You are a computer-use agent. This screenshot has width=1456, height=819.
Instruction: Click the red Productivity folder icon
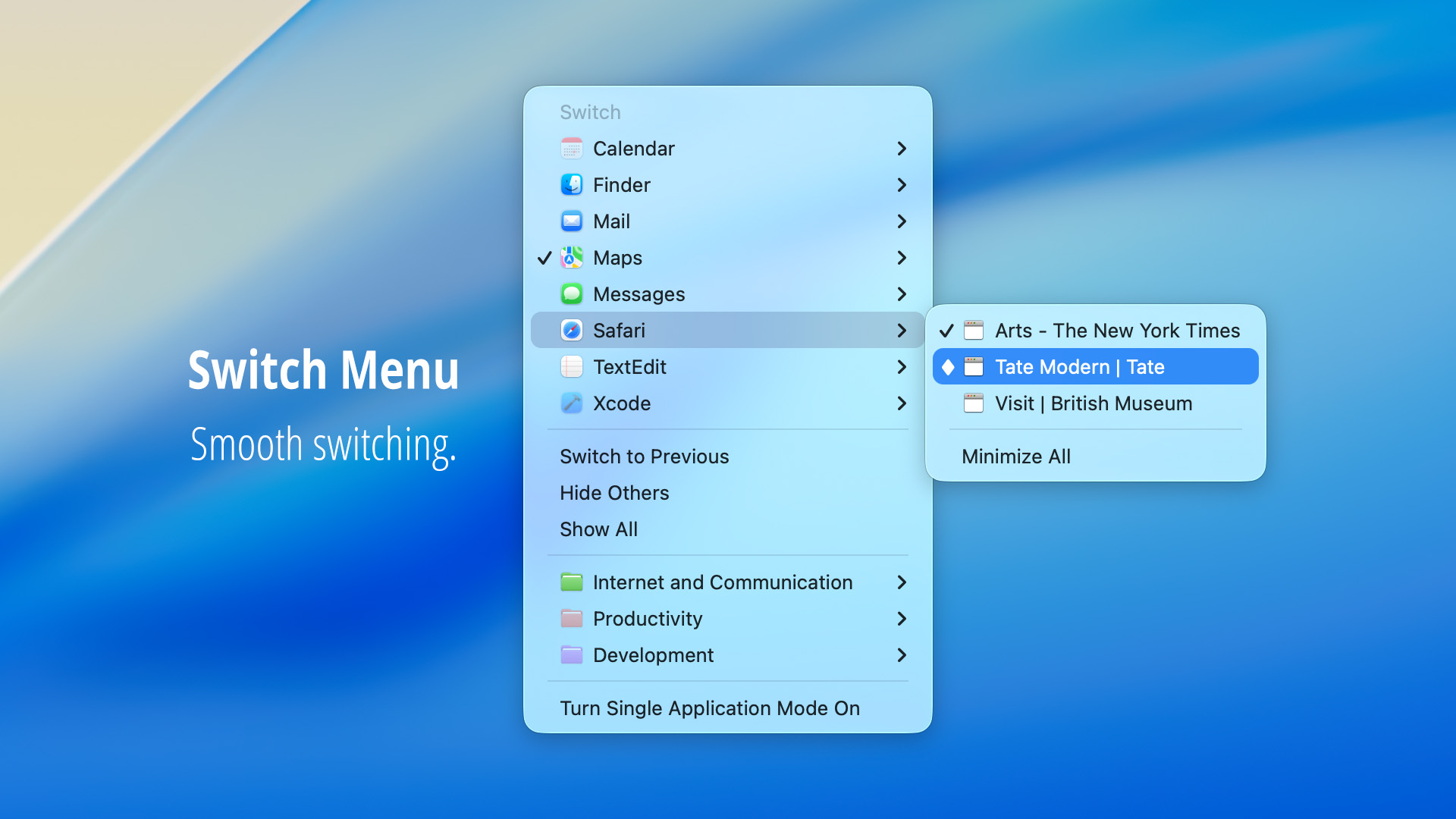[x=572, y=619]
